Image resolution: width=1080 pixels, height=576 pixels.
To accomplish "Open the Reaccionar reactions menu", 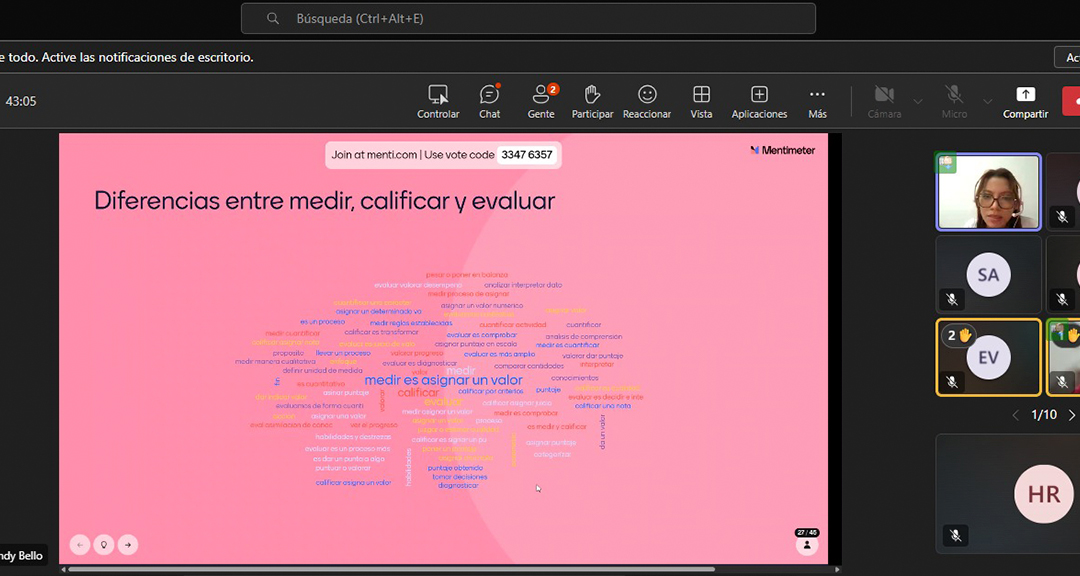I will click(647, 101).
